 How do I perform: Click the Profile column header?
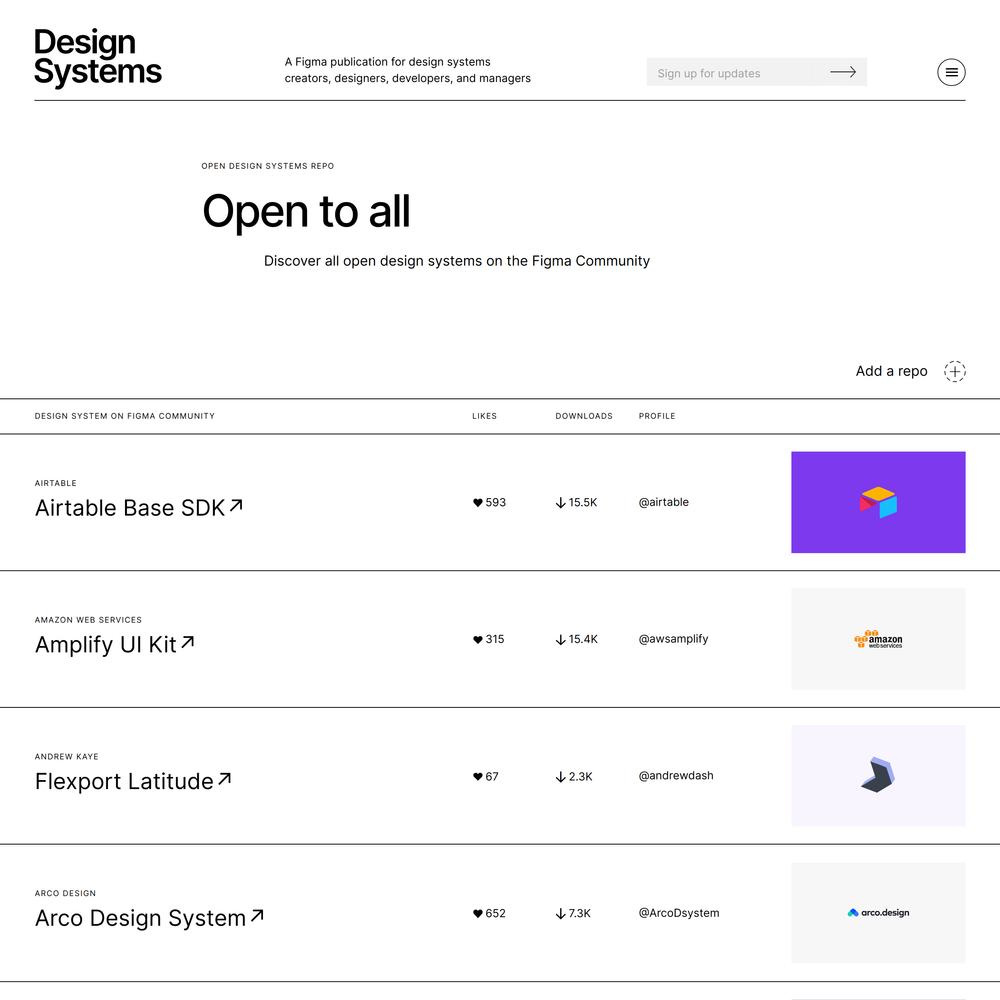tap(657, 416)
